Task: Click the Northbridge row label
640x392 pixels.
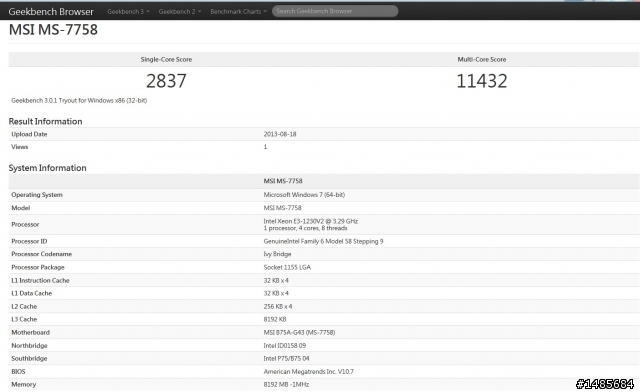Action: coord(29,345)
